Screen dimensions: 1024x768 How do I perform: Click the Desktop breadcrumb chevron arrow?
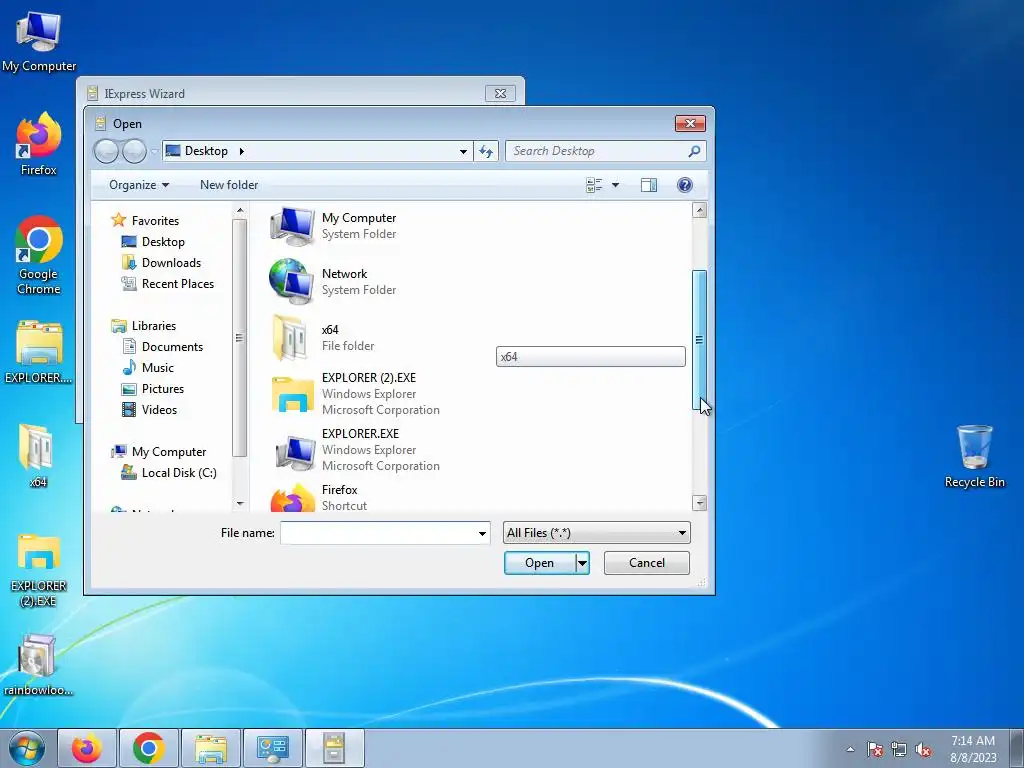point(242,152)
